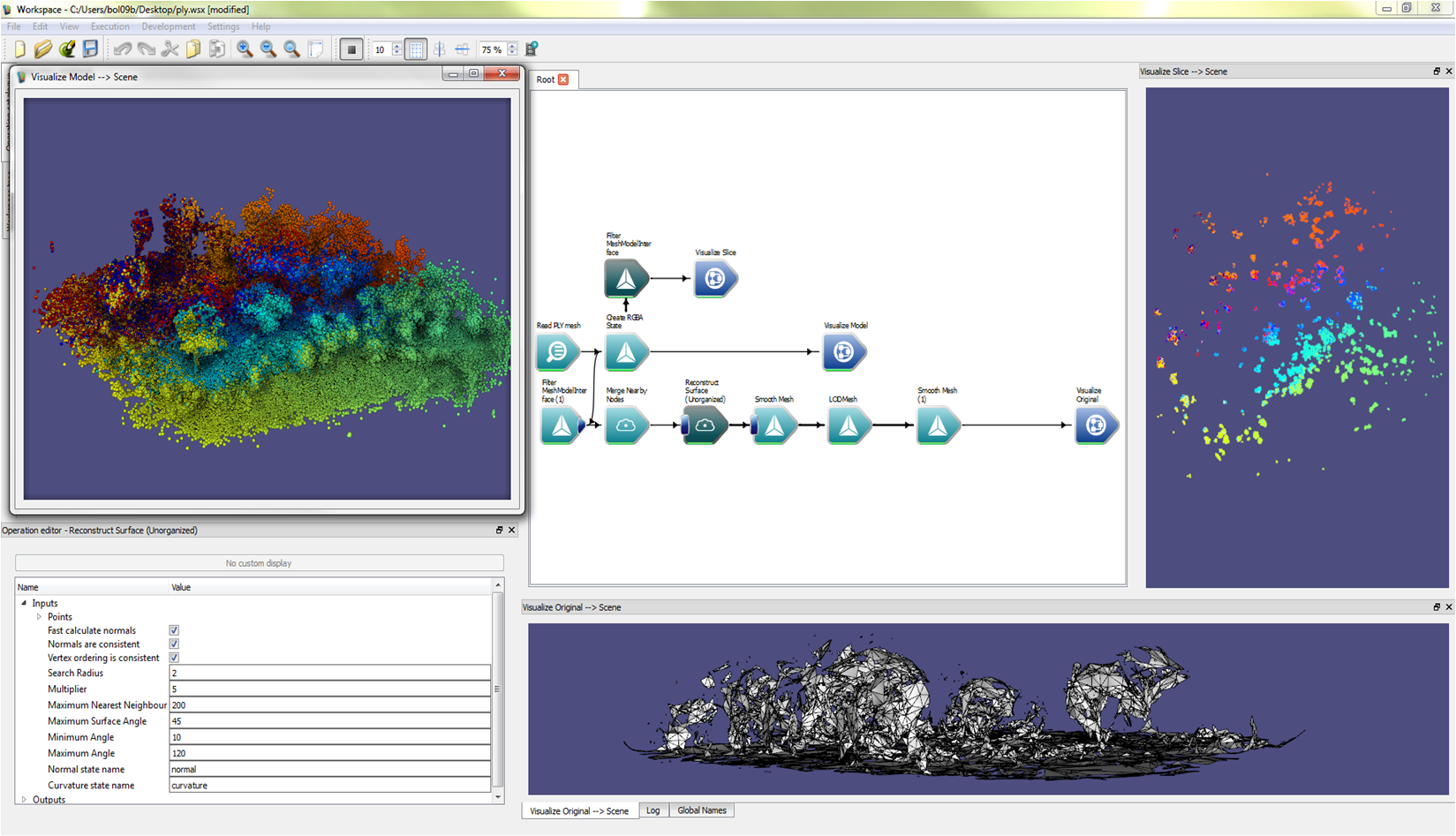Select the Read PLY mesh node
Image resolution: width=1456 pixels, height=836 pixels.
pyautogui.click(x=557, y=352)
